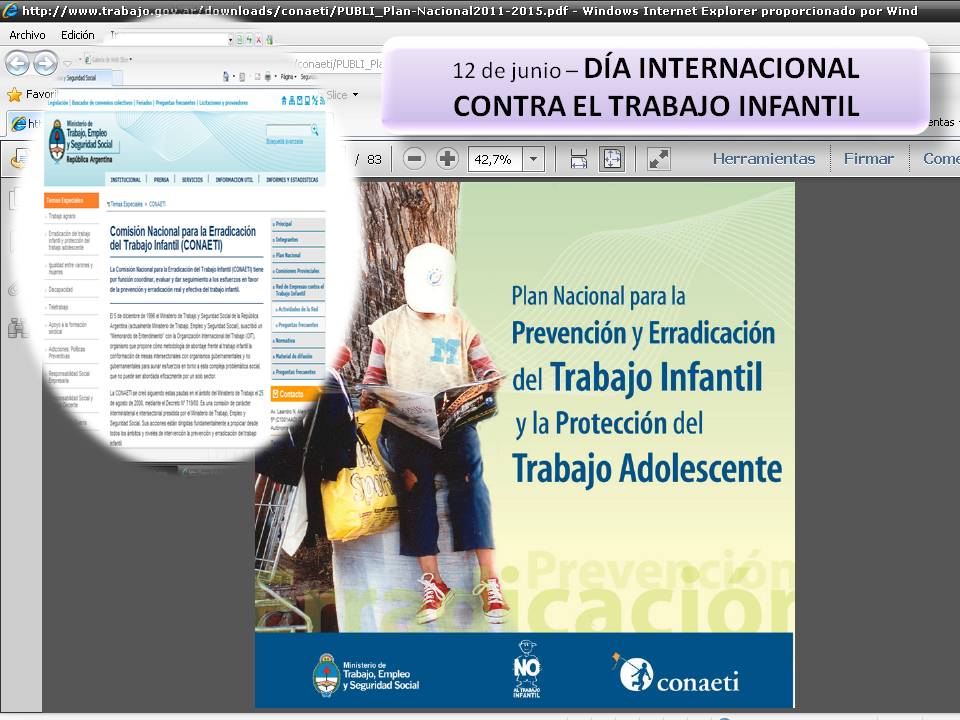This screenshot has width=960, height=720.
Task: Open the INFORMACION UTIL tab on inset website
Action: pyautogui.click(x=234, y=179)
